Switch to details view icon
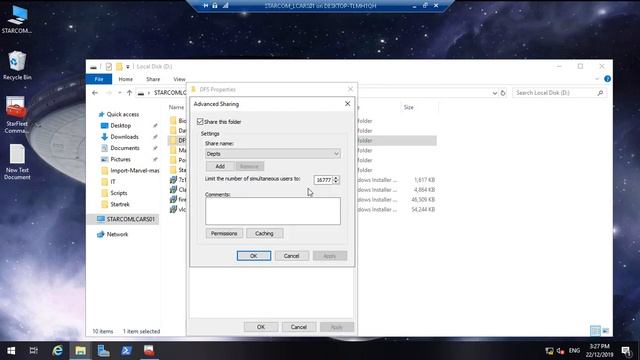The width and height of the screenshot is (640, 360). coord(595,331)
